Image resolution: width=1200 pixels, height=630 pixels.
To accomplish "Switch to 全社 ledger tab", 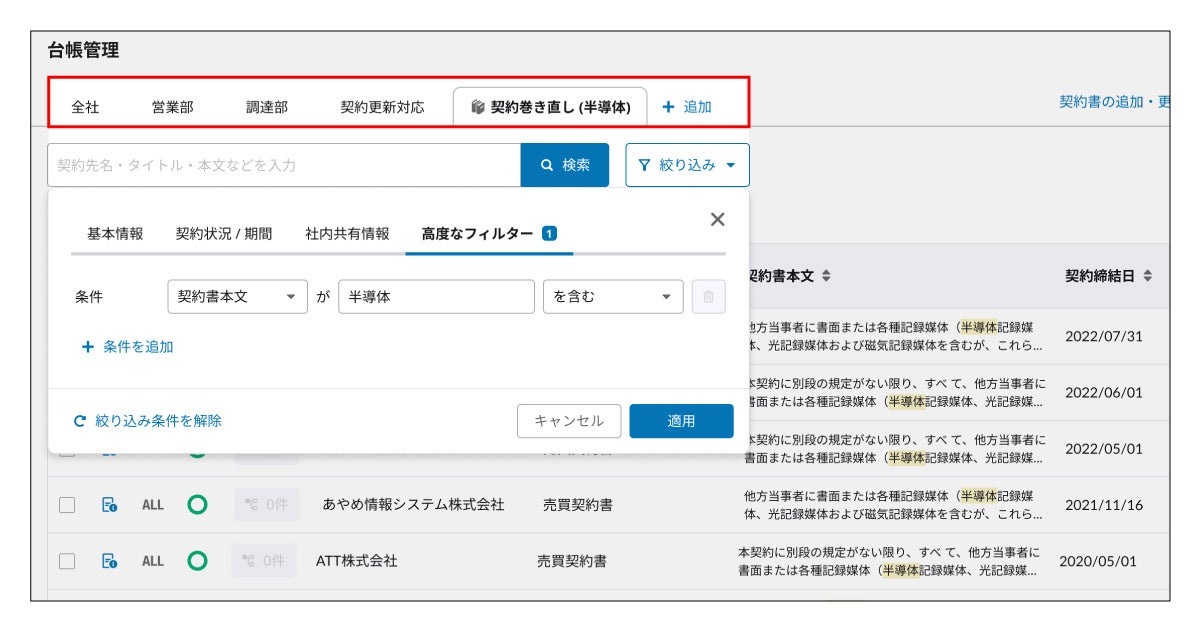I will [x=85, y=107].
